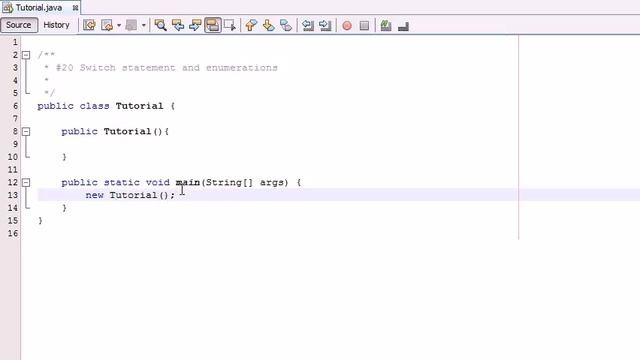Screen dimensions: 640x360
Task: Click the comment text '#20 Switch statement and enumerations'
Action: [167, 68]
